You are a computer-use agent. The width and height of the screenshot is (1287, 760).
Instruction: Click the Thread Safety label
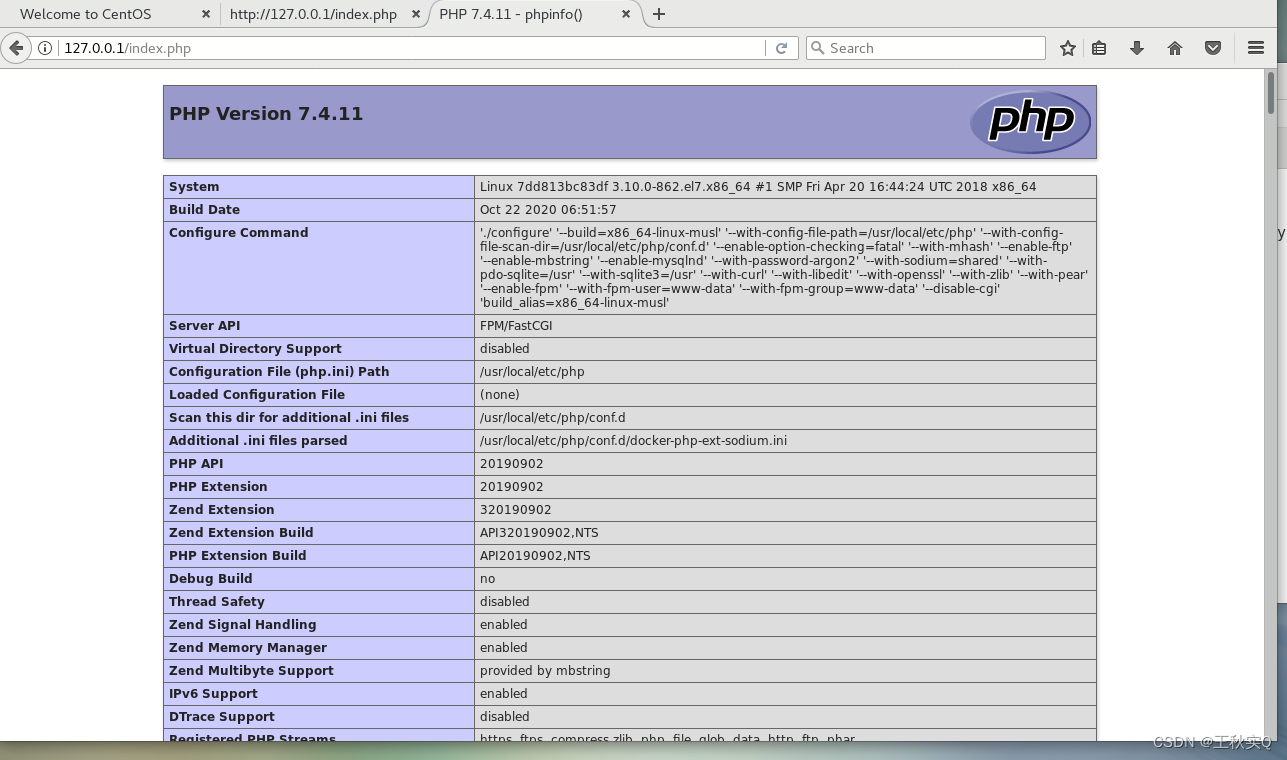(217, 602)
